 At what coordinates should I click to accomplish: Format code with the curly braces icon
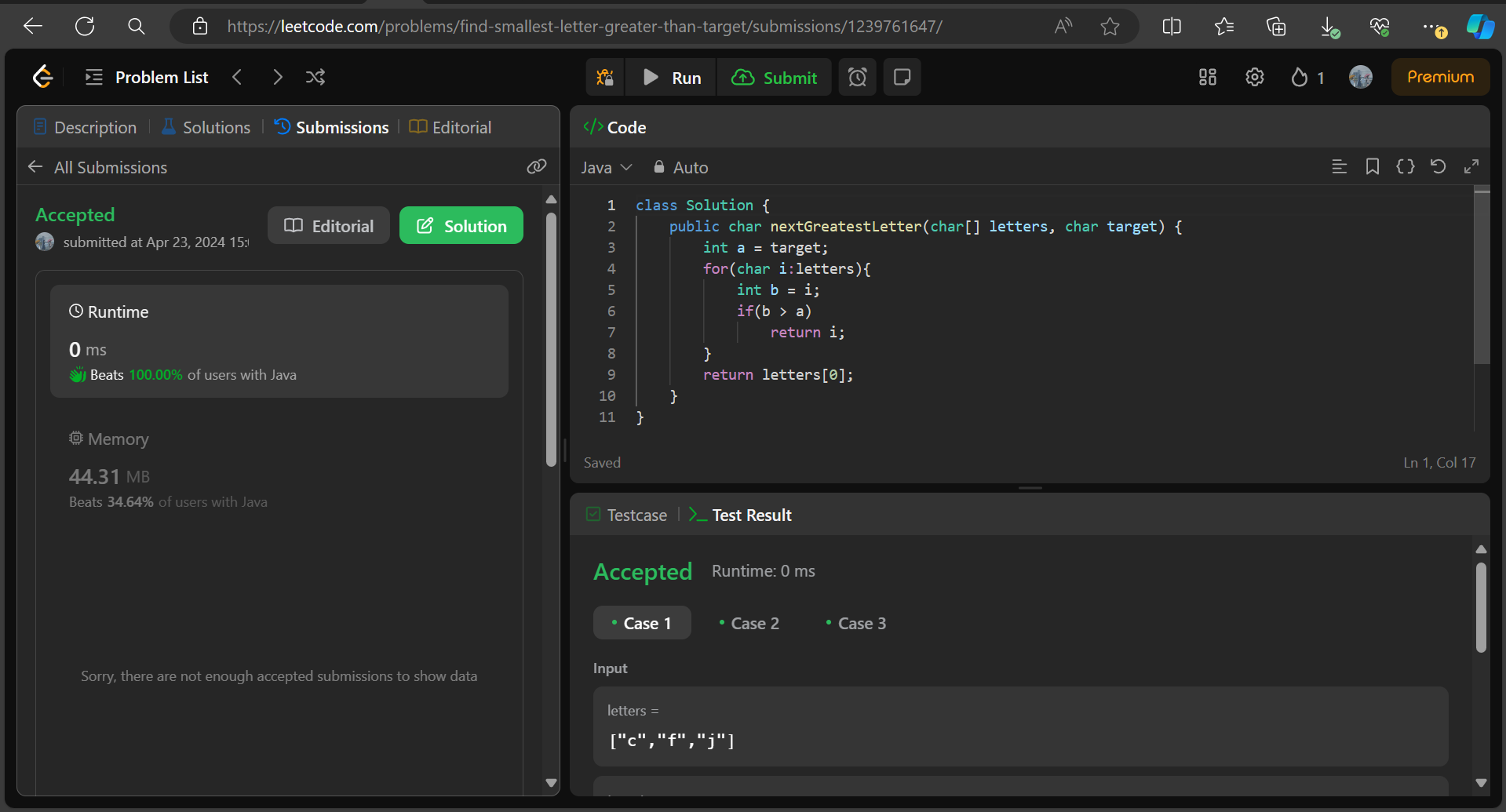(x=1405, y=166)
